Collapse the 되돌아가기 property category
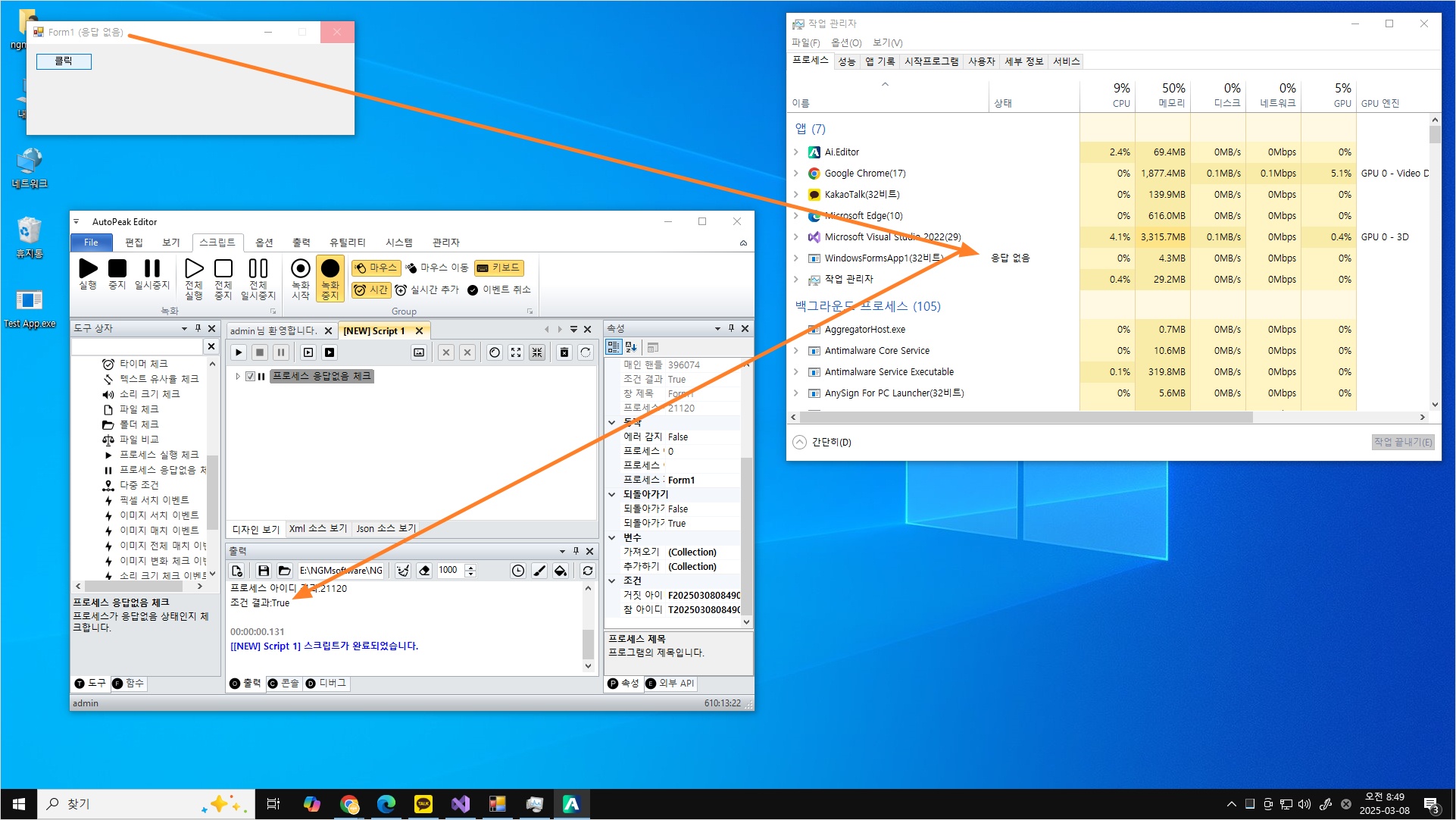Image resolution: width=1456 pixels, height=820 pixels. (x=612, y=494)
